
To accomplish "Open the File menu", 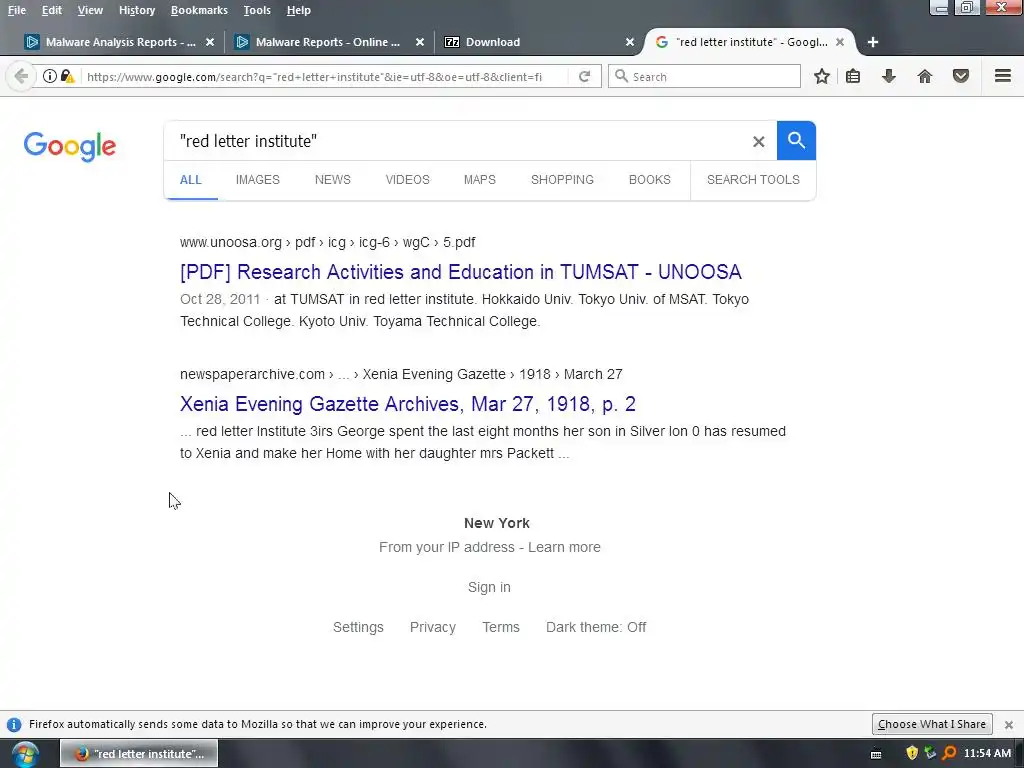I will click(17, 10).
